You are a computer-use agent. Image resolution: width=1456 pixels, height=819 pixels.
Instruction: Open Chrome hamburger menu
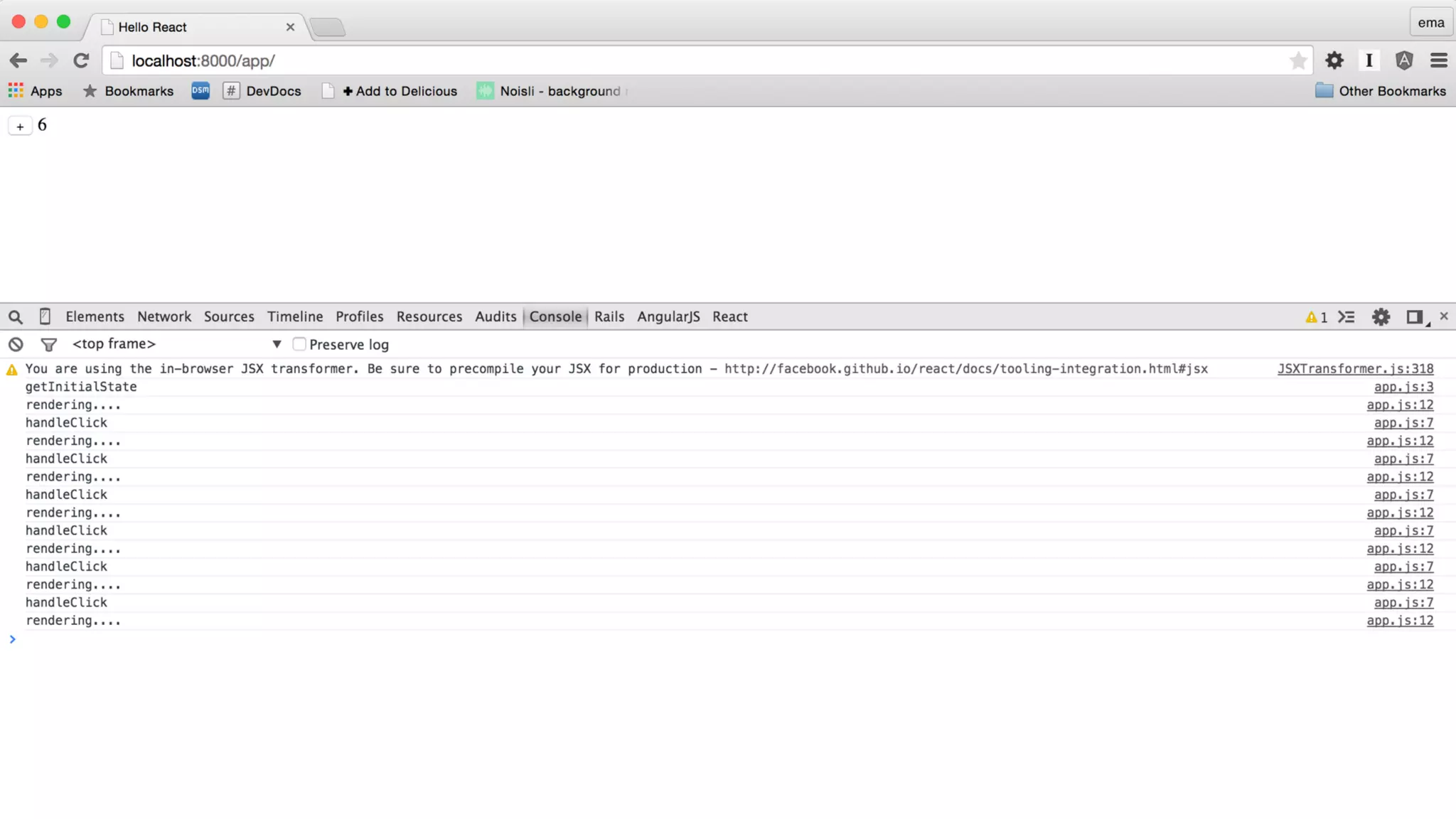1438,61
